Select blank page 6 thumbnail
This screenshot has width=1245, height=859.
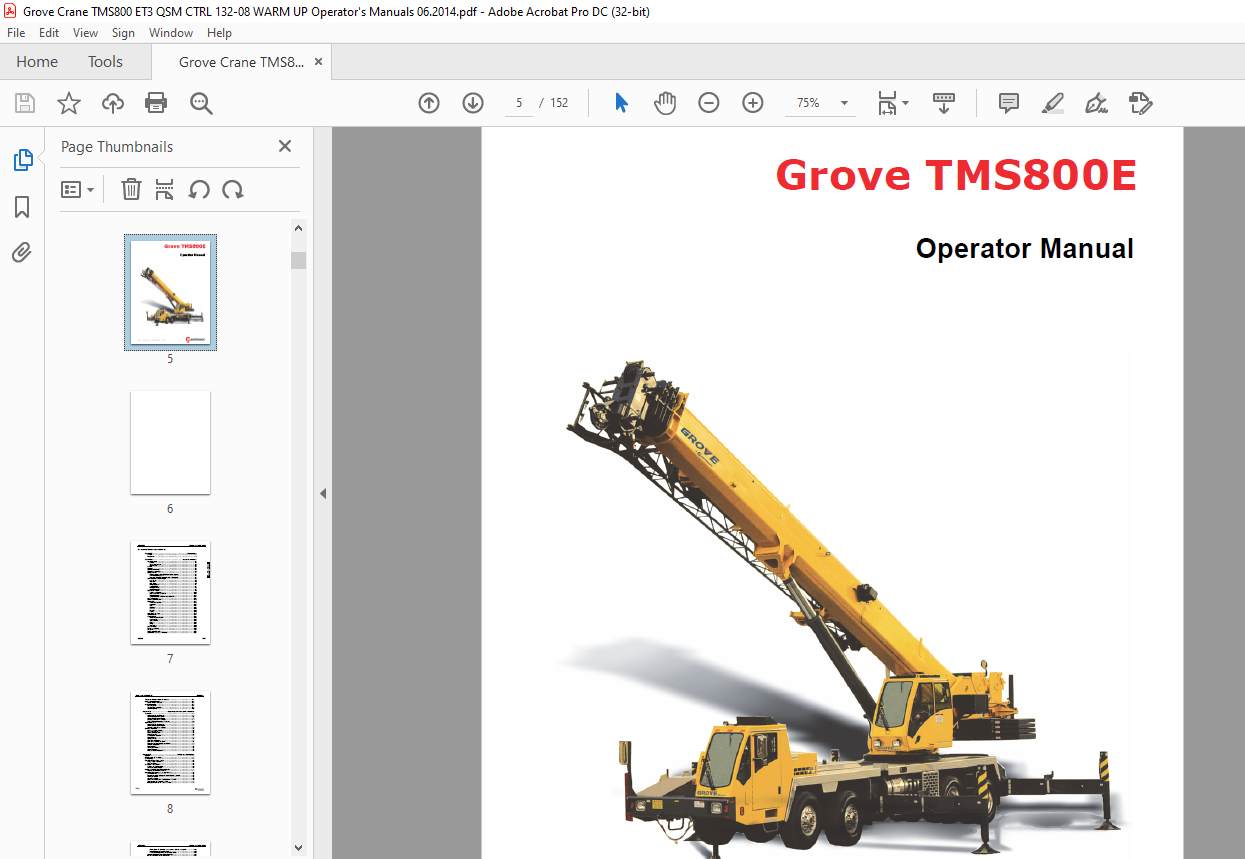(x=170, y=443)
